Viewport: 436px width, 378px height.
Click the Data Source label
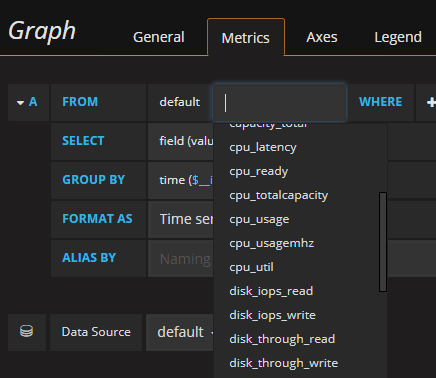(x=96, y=332)
